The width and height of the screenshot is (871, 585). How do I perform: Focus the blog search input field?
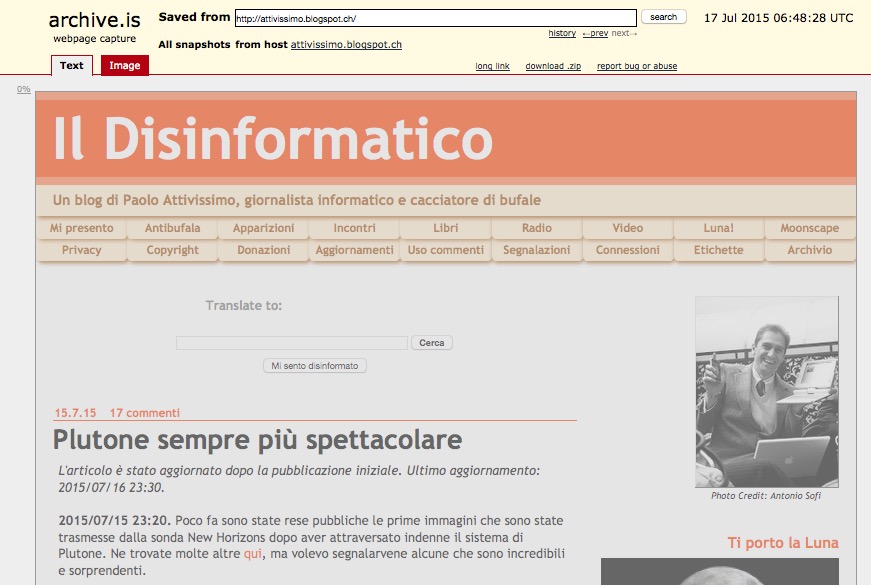pyautogui.click(x=292, y=343)
